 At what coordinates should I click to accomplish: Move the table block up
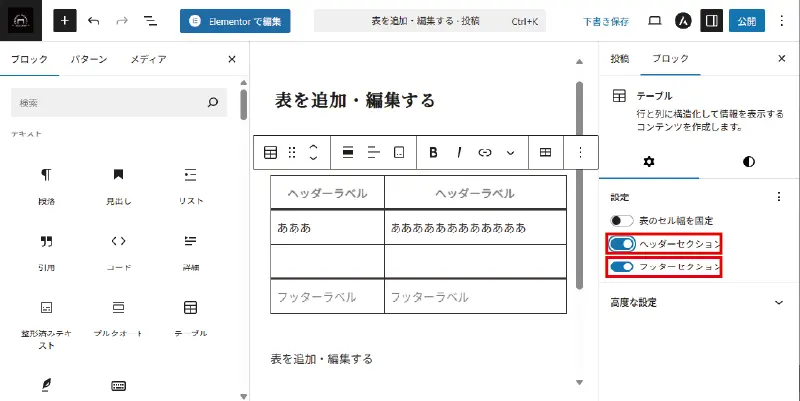pos(313,147)
